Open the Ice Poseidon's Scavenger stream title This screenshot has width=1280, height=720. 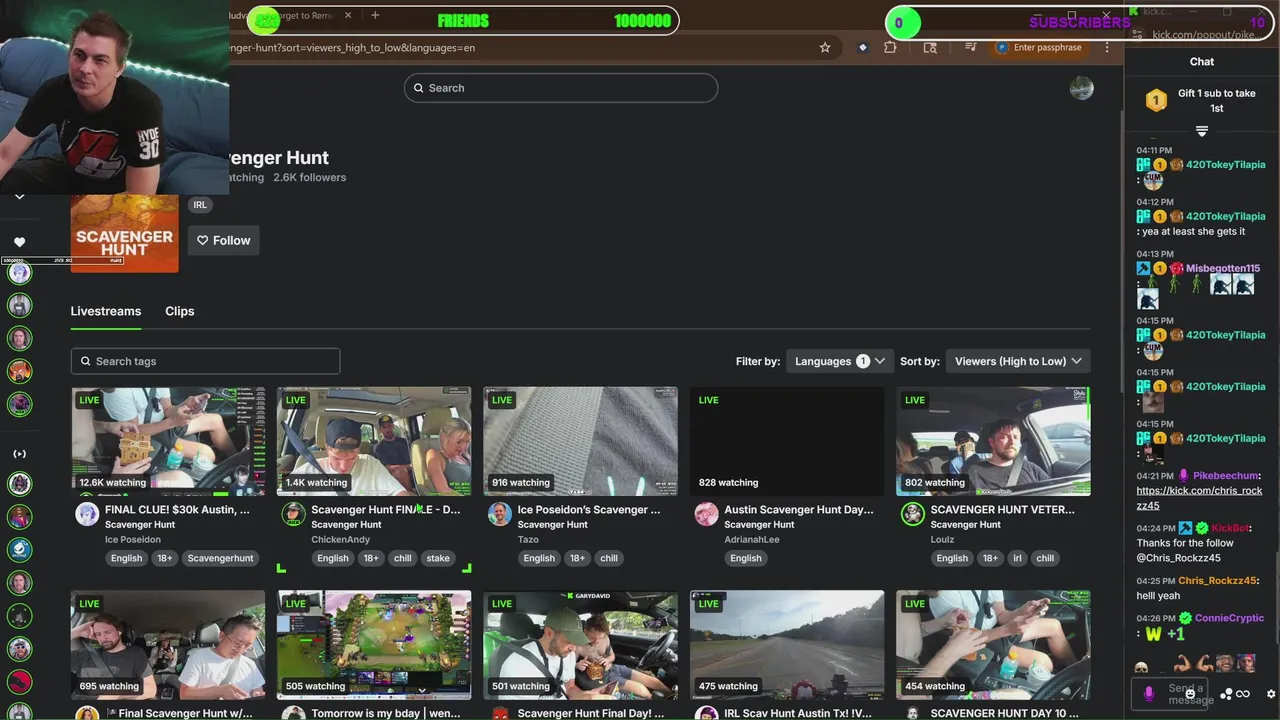tap(589, 509)
